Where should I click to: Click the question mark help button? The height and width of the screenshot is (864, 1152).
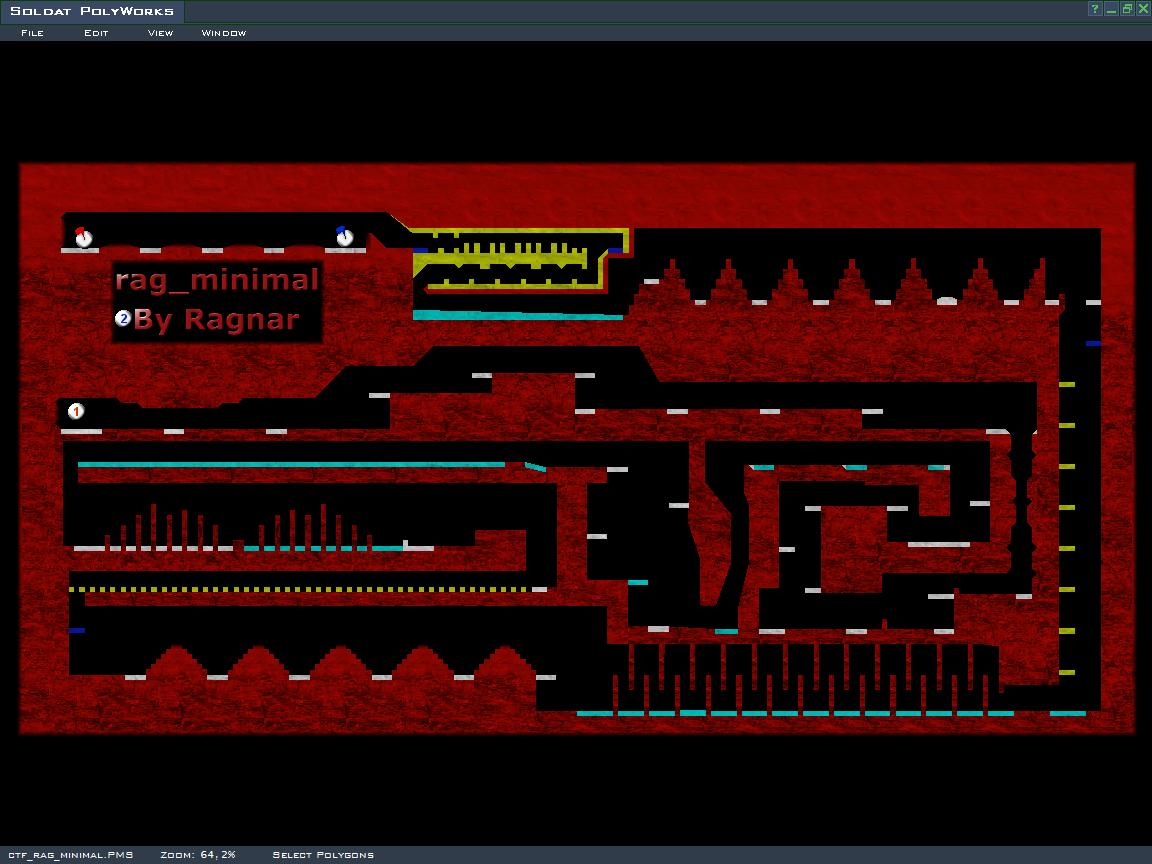pos(1095,9)
